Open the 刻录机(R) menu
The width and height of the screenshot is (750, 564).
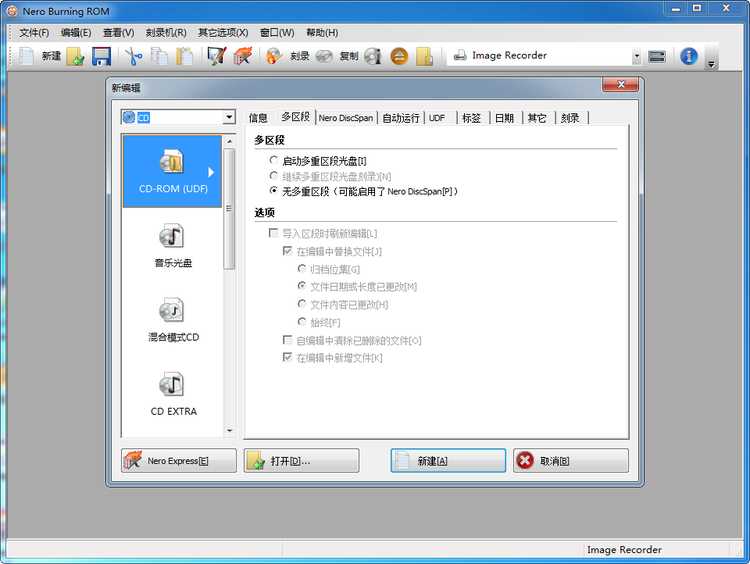tap(165, 33)
